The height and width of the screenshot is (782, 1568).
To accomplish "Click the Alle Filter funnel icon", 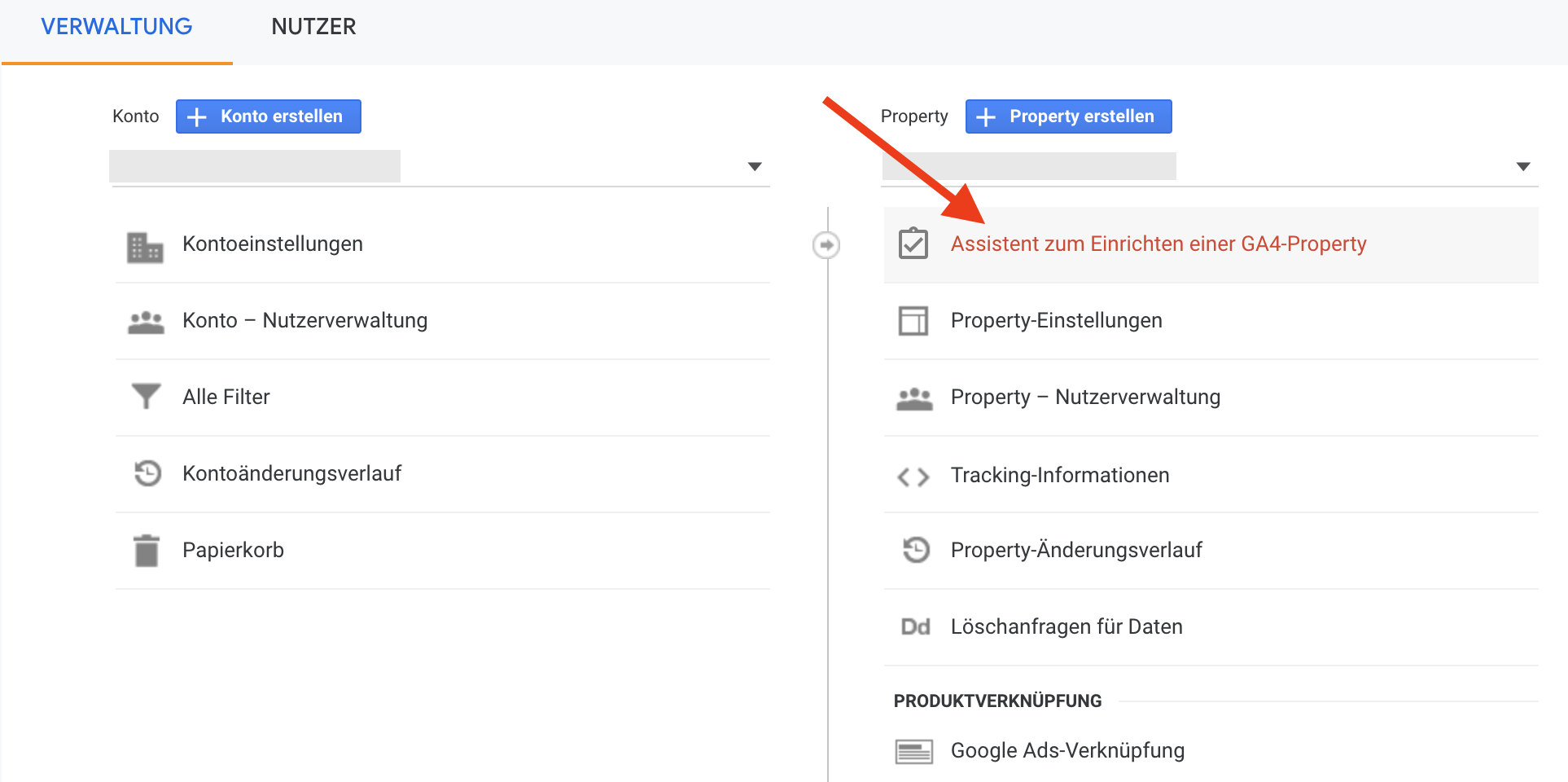I will [x=147, y=397].
